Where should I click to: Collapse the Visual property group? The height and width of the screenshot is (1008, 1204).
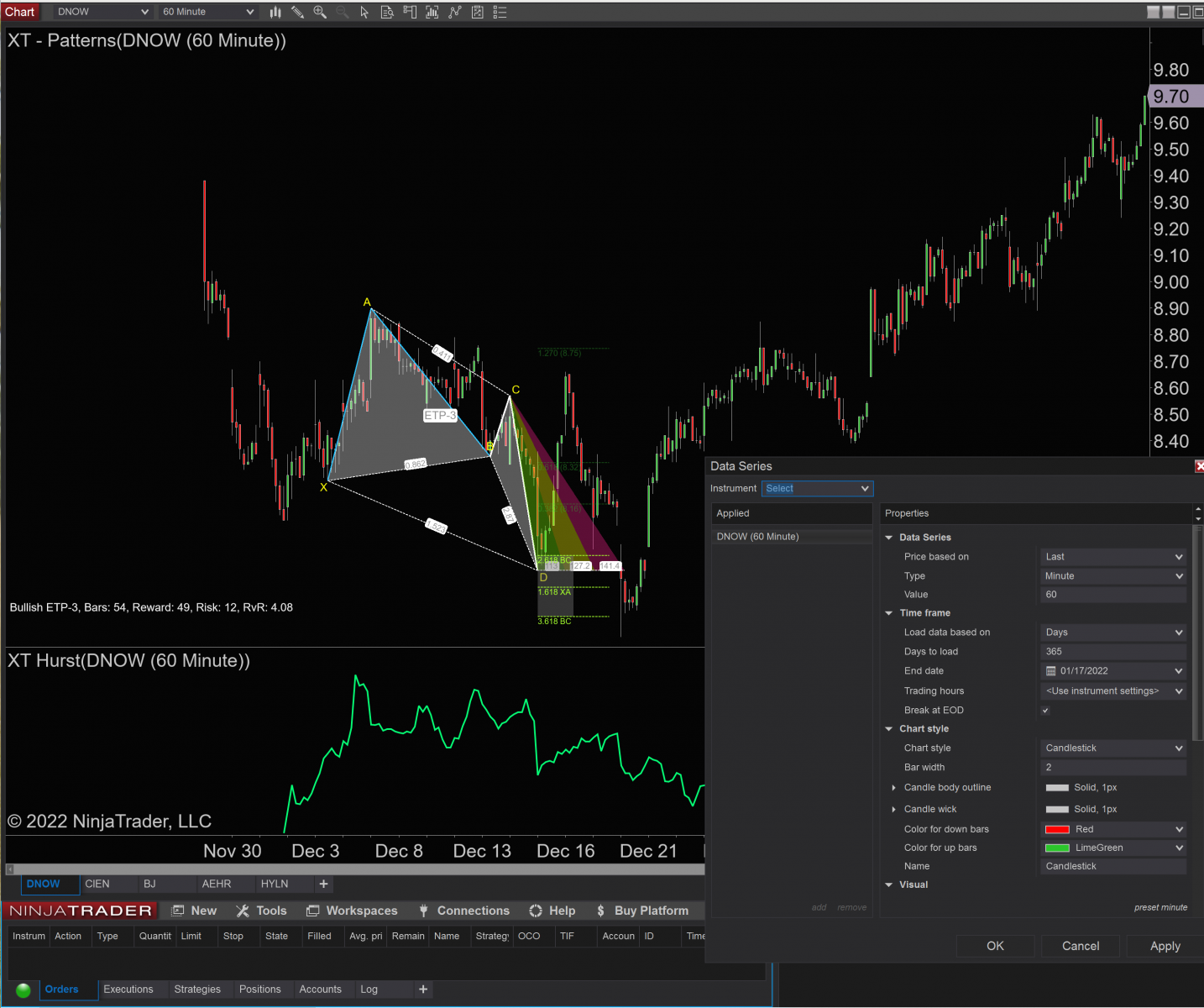click(889, 885)
